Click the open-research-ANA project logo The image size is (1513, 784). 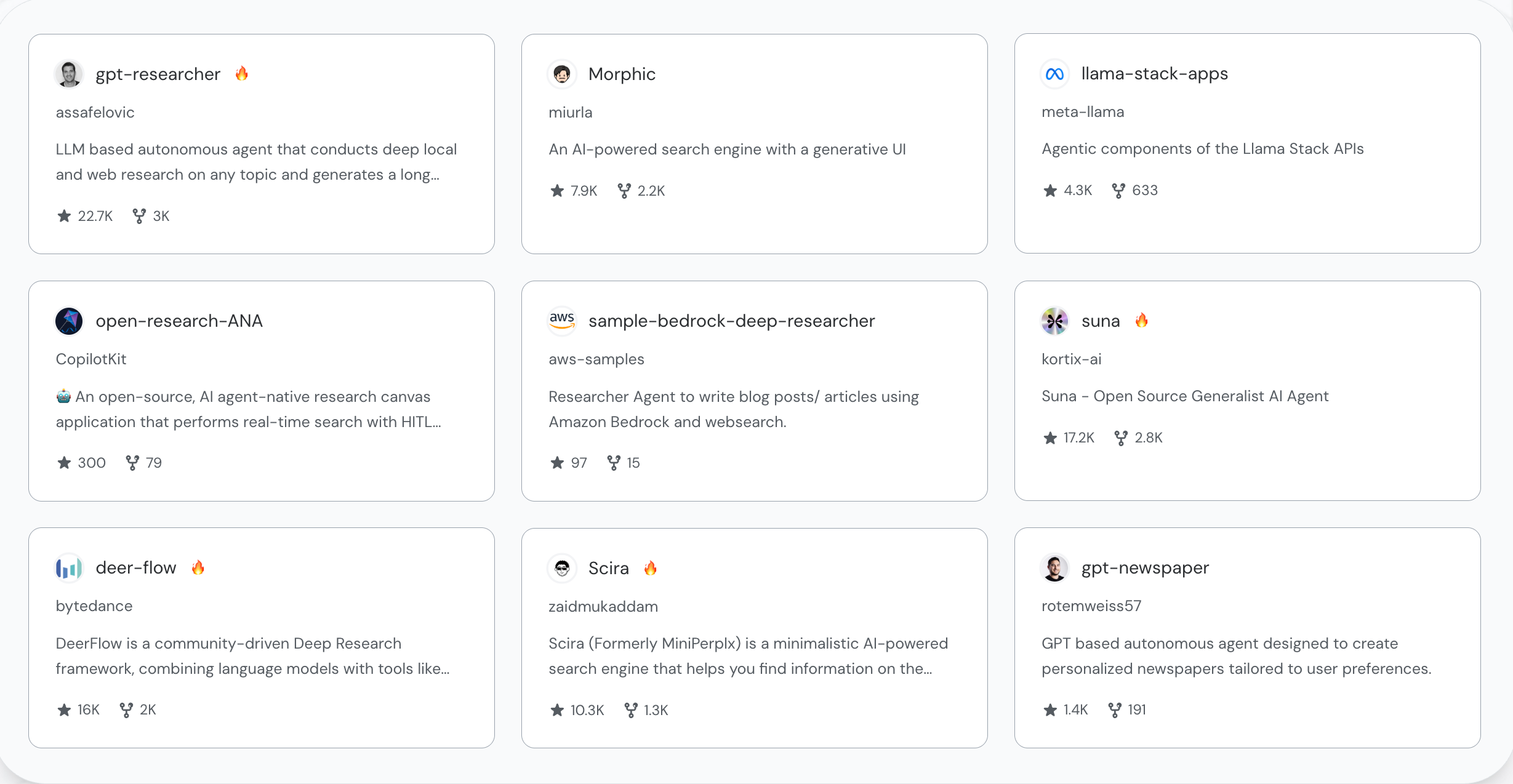[x=69, y=321]
